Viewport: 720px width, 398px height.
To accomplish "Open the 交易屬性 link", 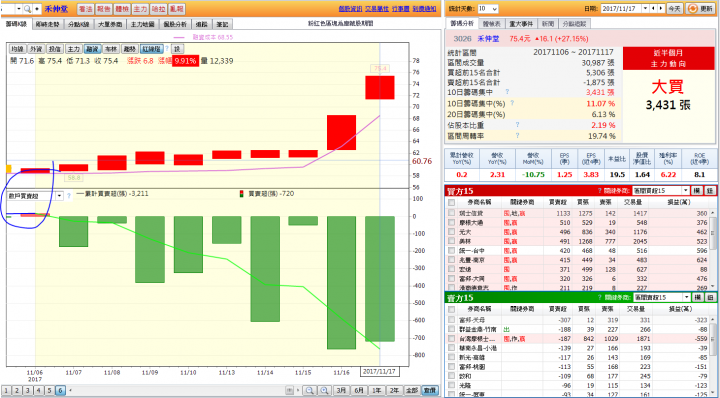I will click(x=377, y=9).
